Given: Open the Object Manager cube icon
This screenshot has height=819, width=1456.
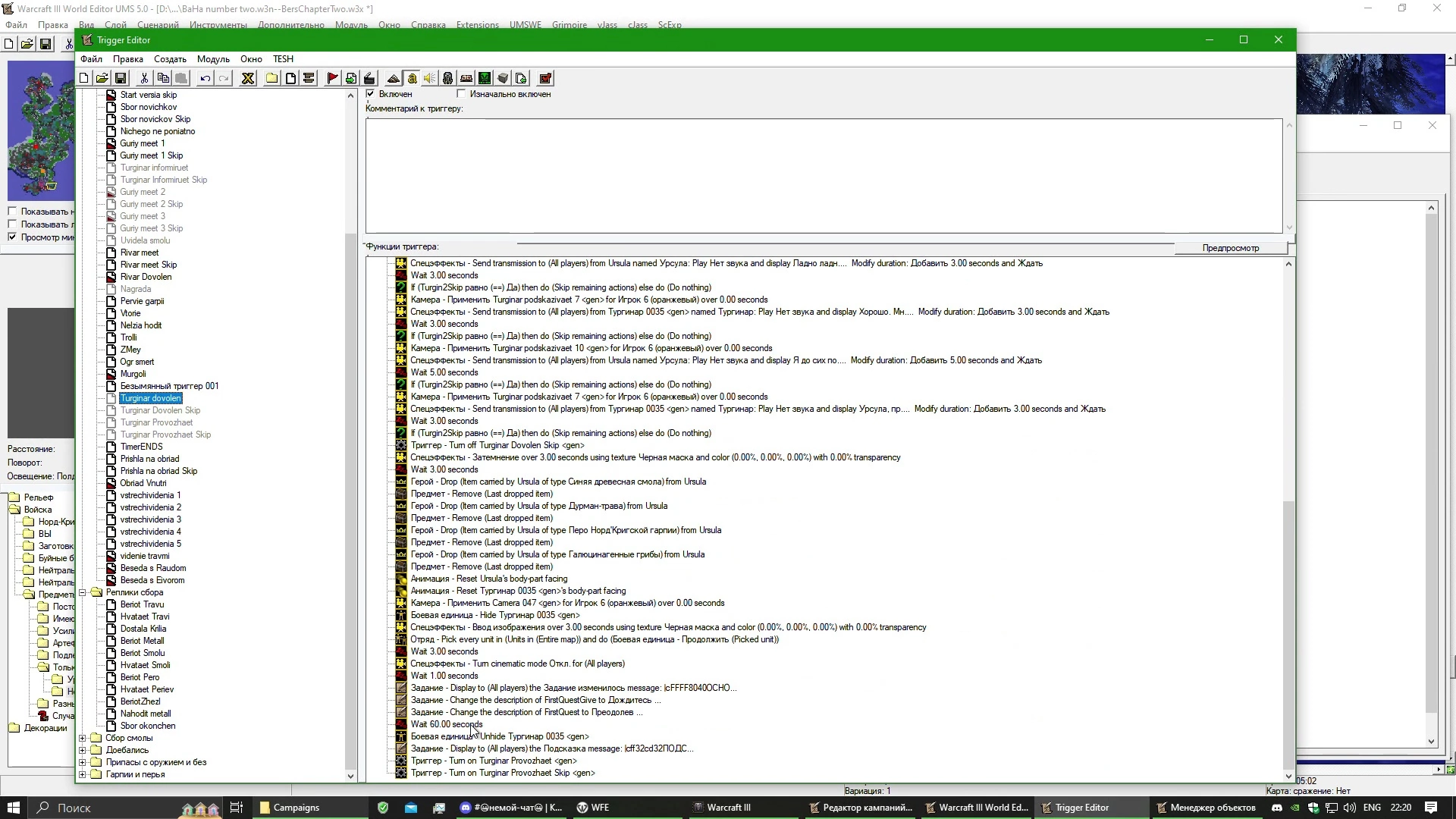Looking at the screenshot, I should (503, 78).
